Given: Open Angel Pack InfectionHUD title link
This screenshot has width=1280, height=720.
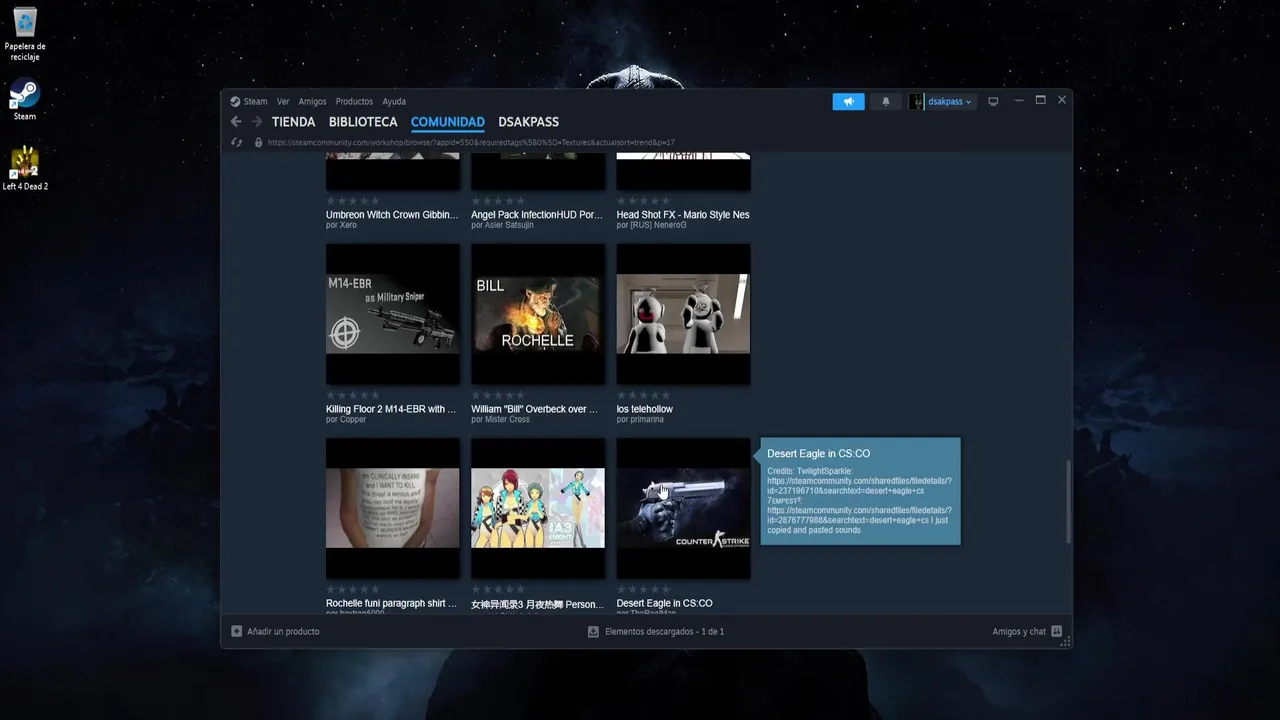Looking at the screenshot, I should [537, 215].
